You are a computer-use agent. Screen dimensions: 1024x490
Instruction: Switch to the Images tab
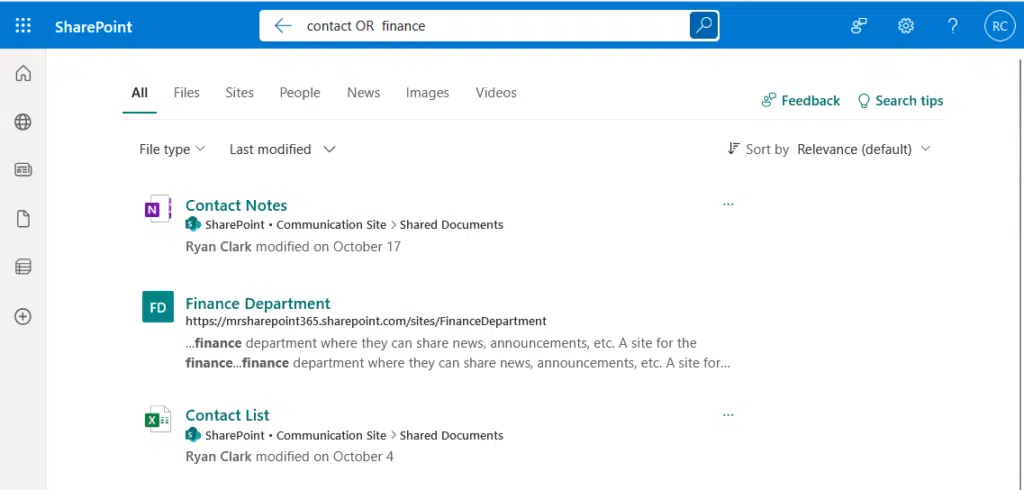pyautogui.click(x=427, y=93)
